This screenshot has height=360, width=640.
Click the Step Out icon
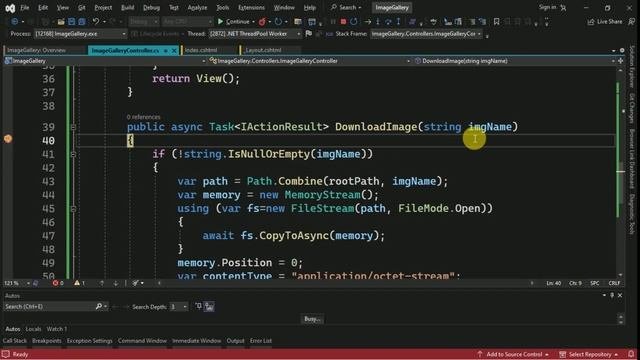[x=398, y=22]
